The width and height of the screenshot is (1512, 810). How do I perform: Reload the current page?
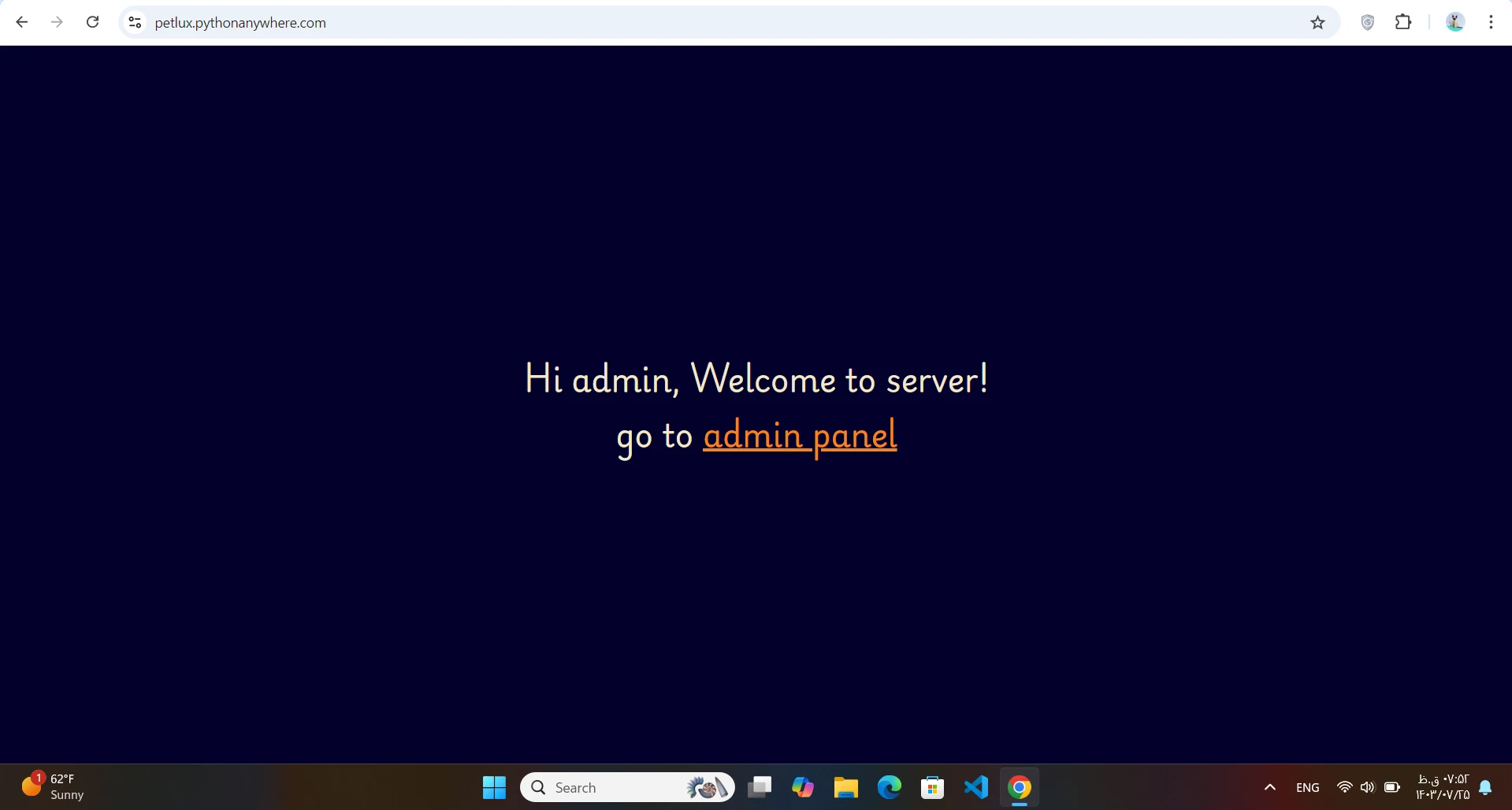tap(92, 22)
